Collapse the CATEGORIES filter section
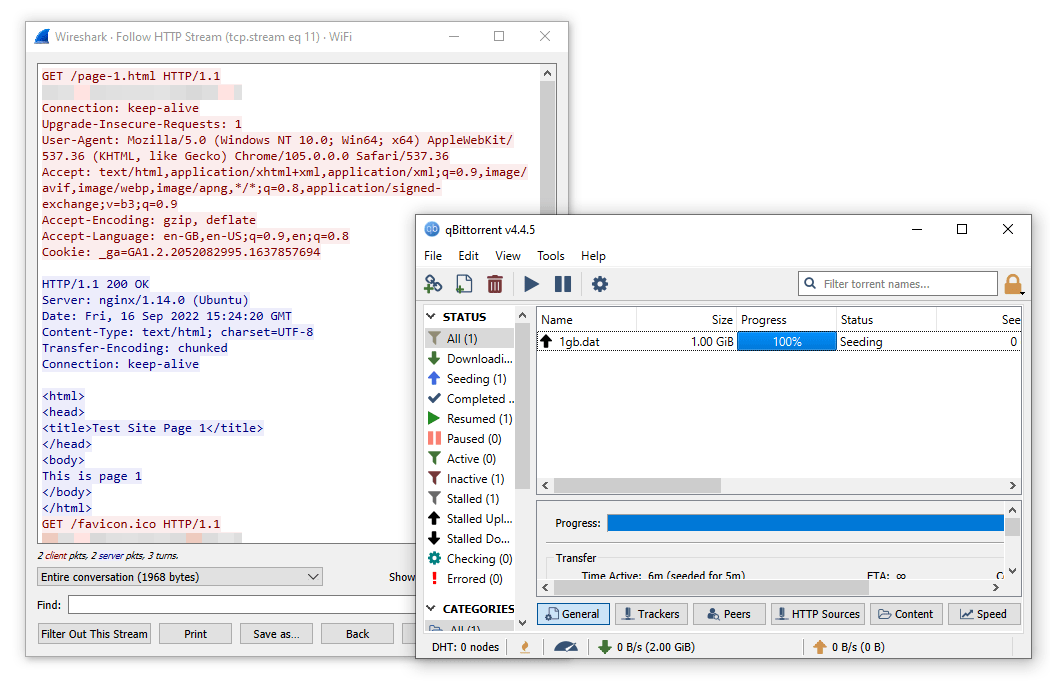The image size is (1050, 681). (431, 609)
